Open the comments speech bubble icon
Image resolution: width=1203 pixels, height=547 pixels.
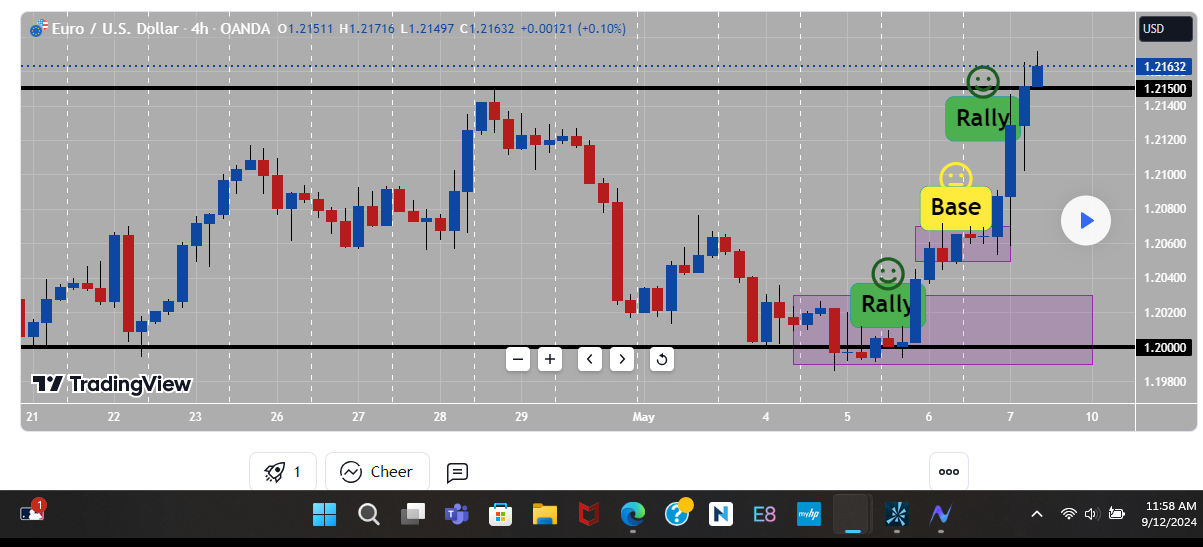(458, 472)
